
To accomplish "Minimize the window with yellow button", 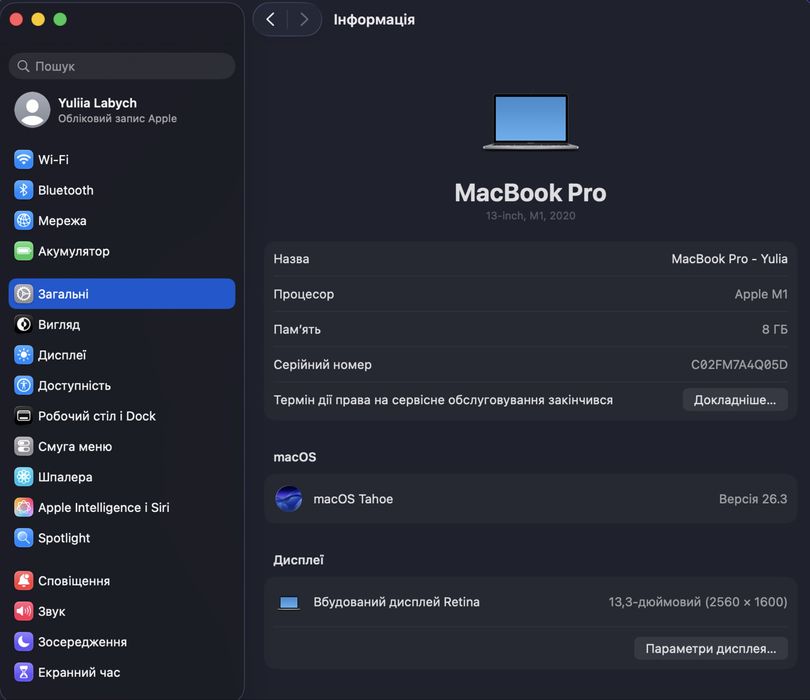I will click(38, 20).
